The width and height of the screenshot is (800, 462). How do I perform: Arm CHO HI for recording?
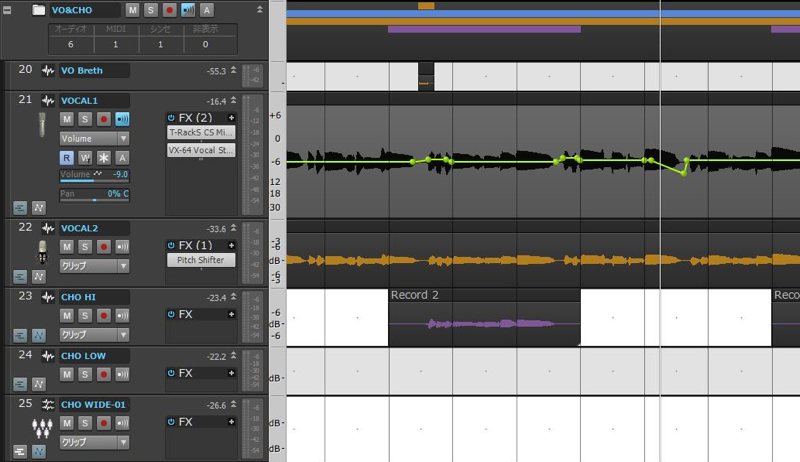pos(104,316)
